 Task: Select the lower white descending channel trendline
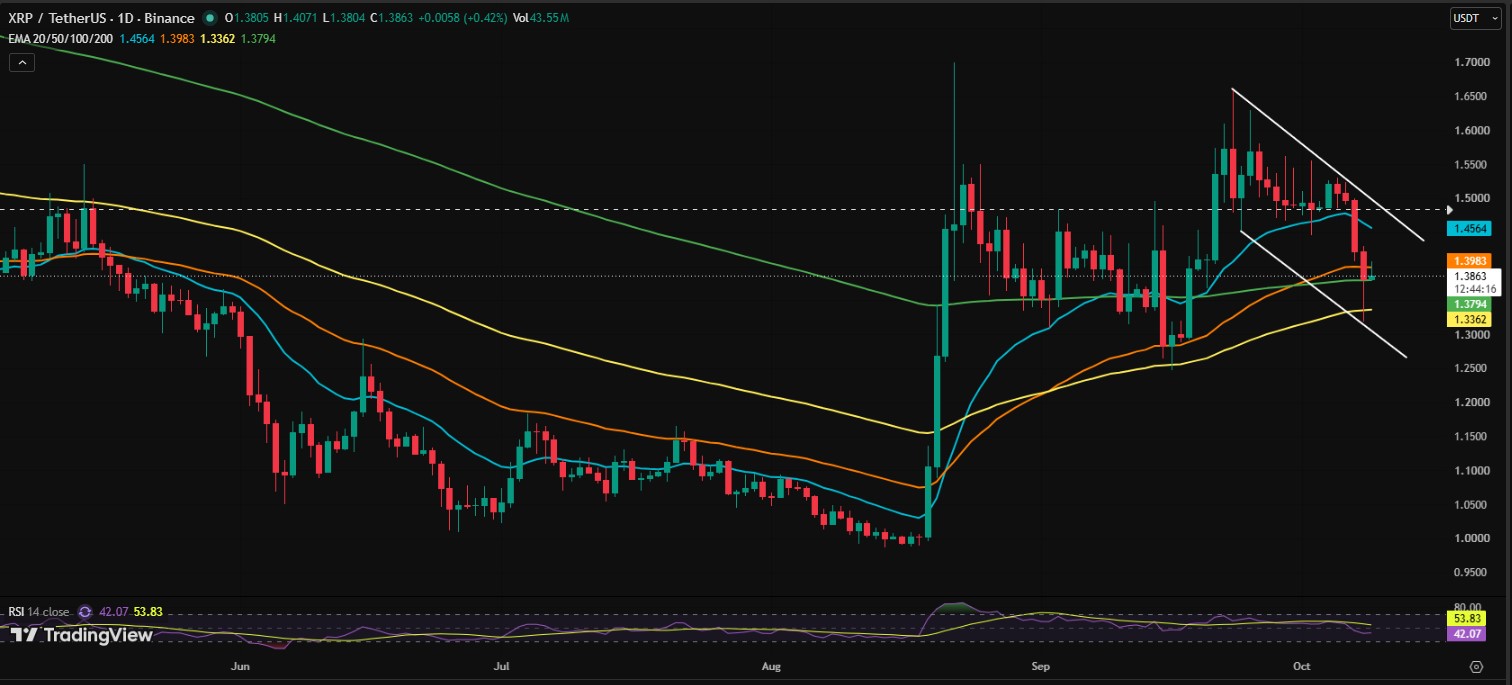pos(1324,295)
